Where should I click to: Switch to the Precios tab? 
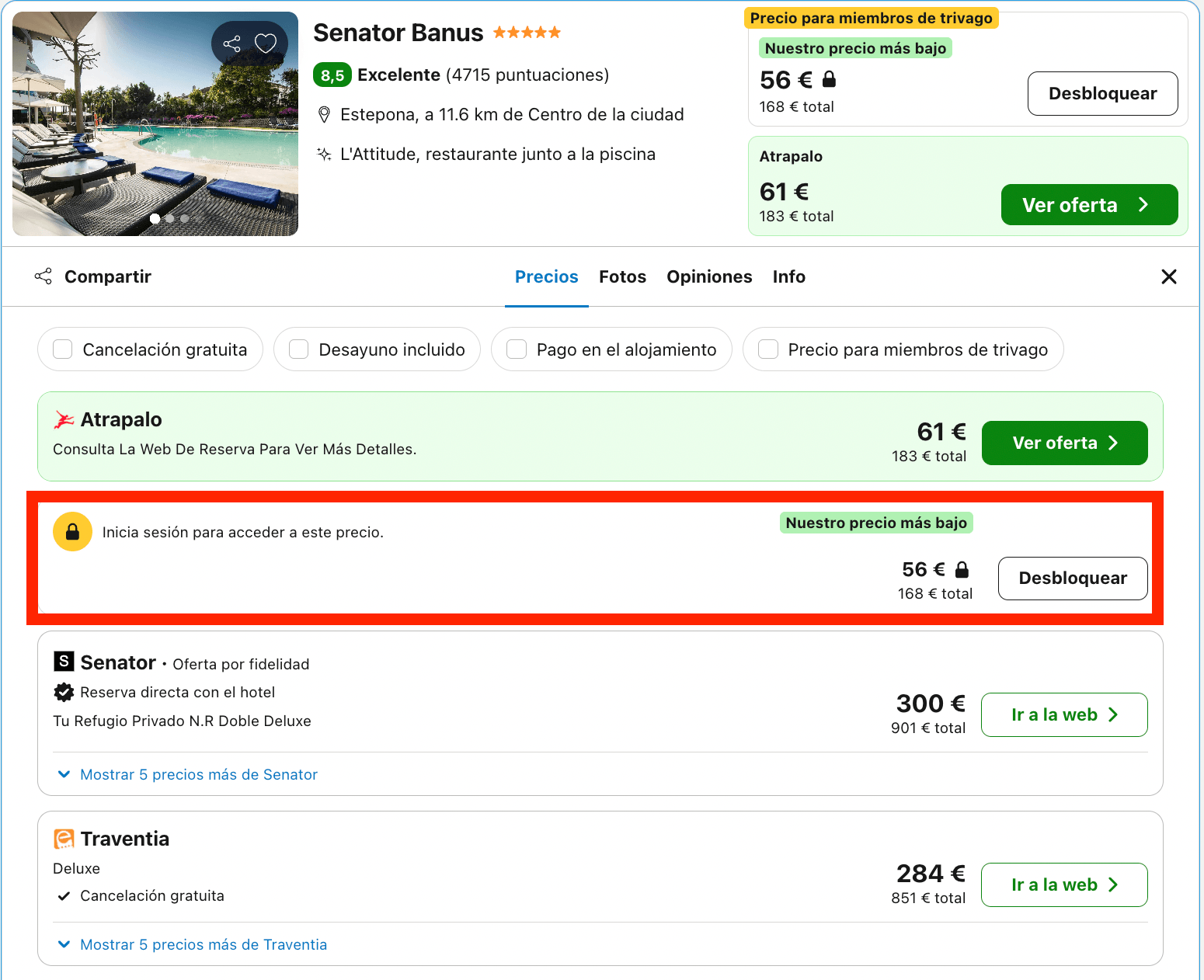(547, 276)
